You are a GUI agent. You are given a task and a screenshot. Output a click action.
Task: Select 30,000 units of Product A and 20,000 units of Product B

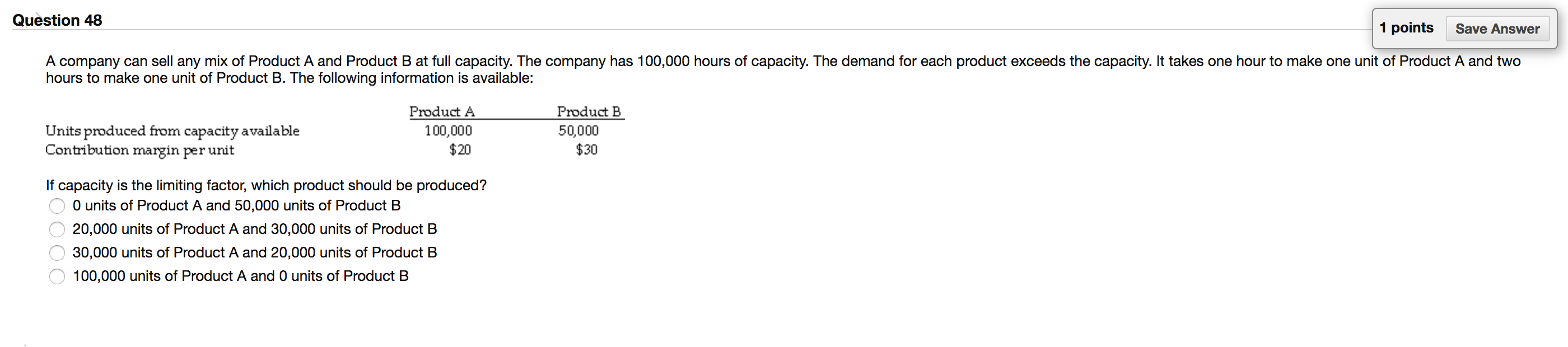click(57, 252)
